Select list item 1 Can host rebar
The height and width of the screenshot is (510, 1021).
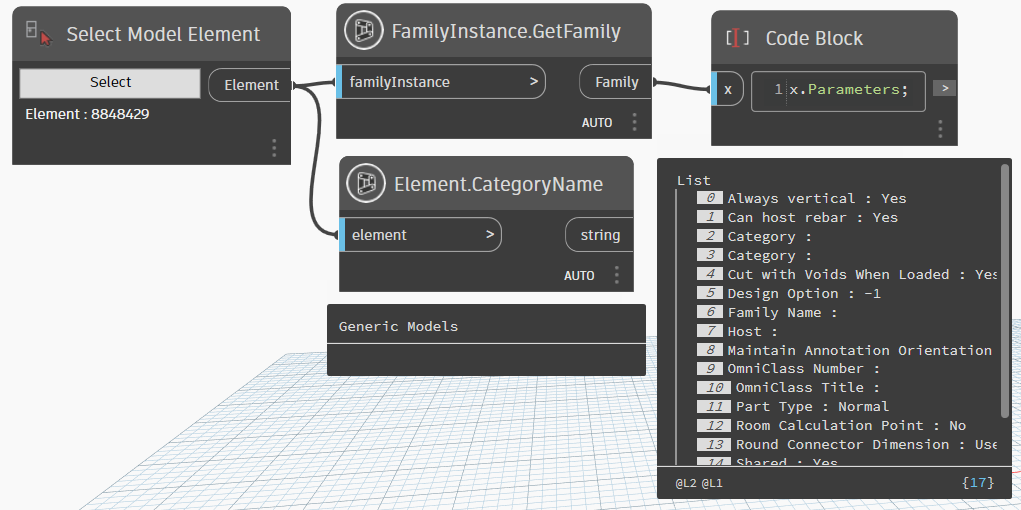[x=797, y=218]
